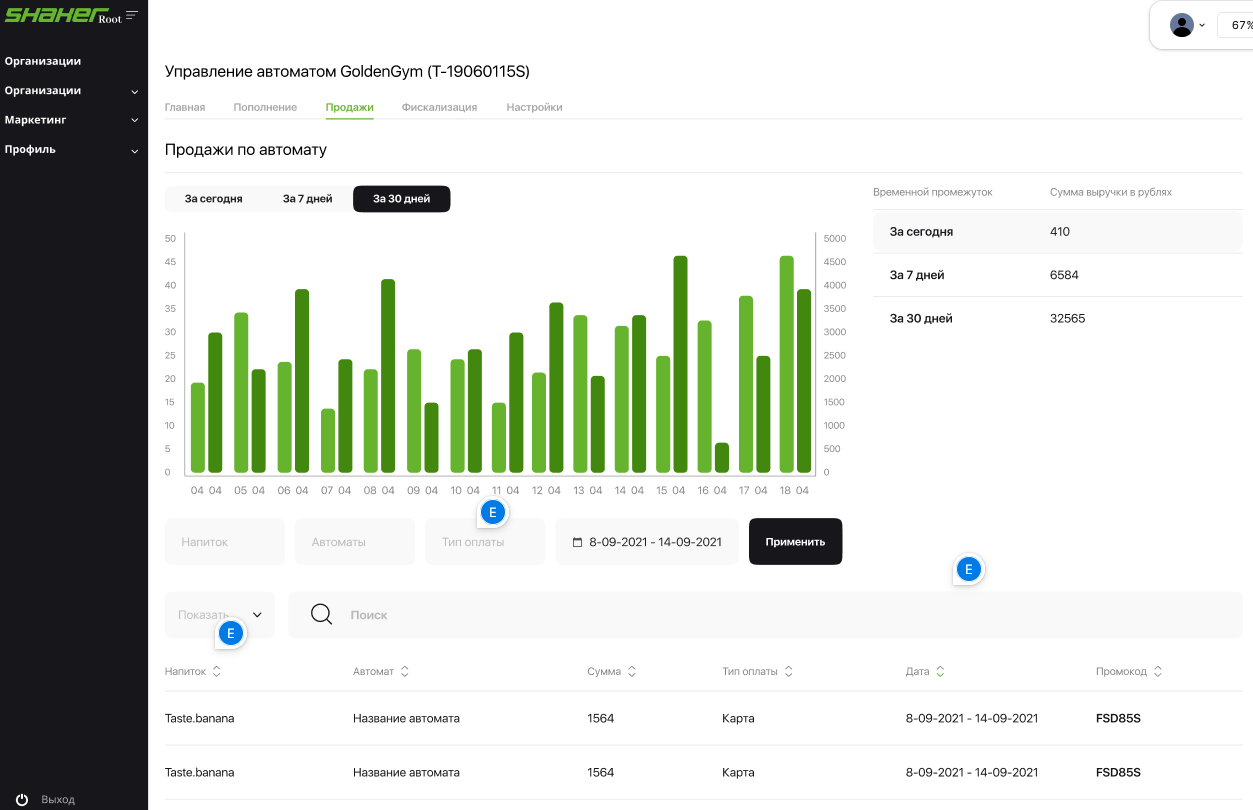This screenshot has height=810, width=1253.
Task: Click the revenue value 32565
Action: (x=1067, y=319)
